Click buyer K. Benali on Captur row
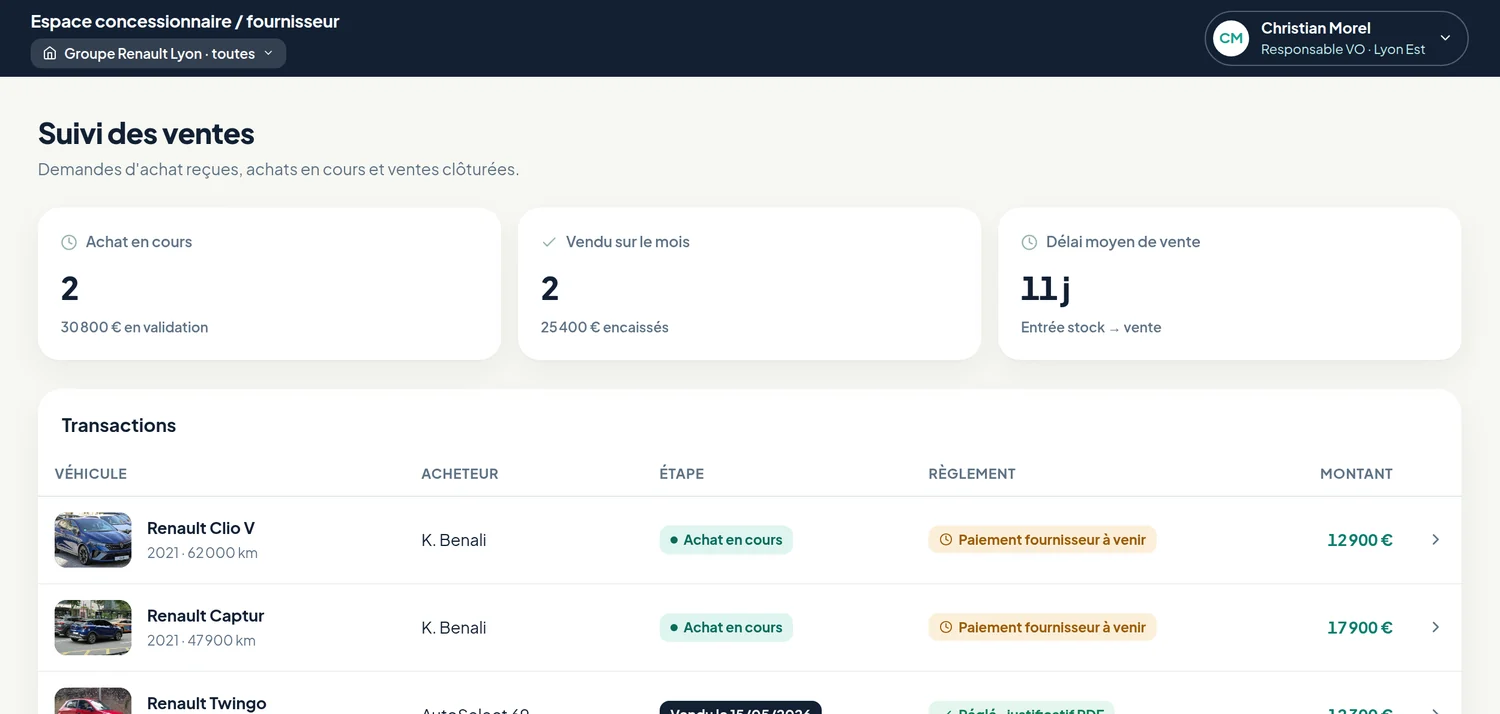 click(454, 628)
